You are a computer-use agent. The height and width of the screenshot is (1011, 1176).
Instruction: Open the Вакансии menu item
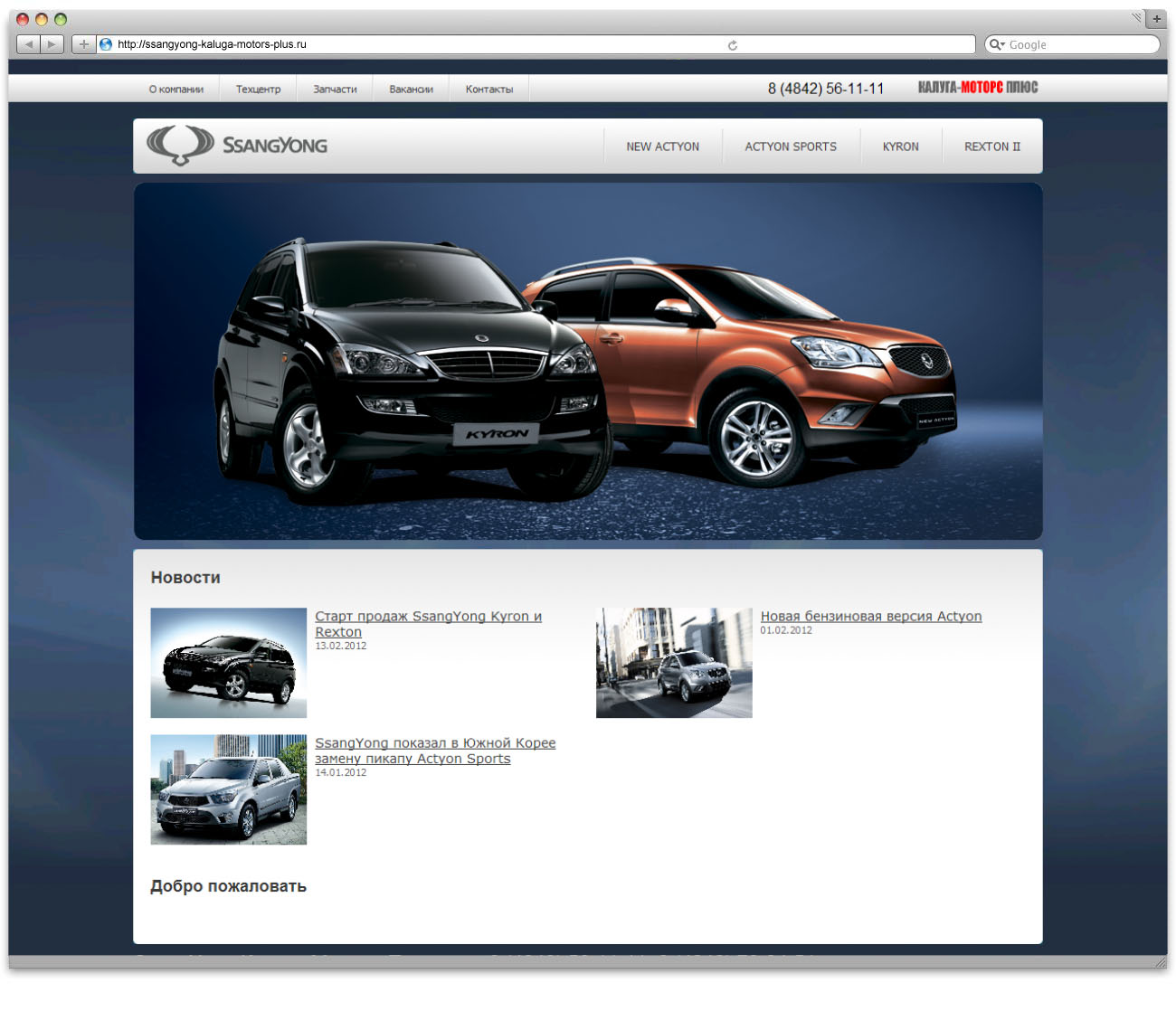point(412,90)
